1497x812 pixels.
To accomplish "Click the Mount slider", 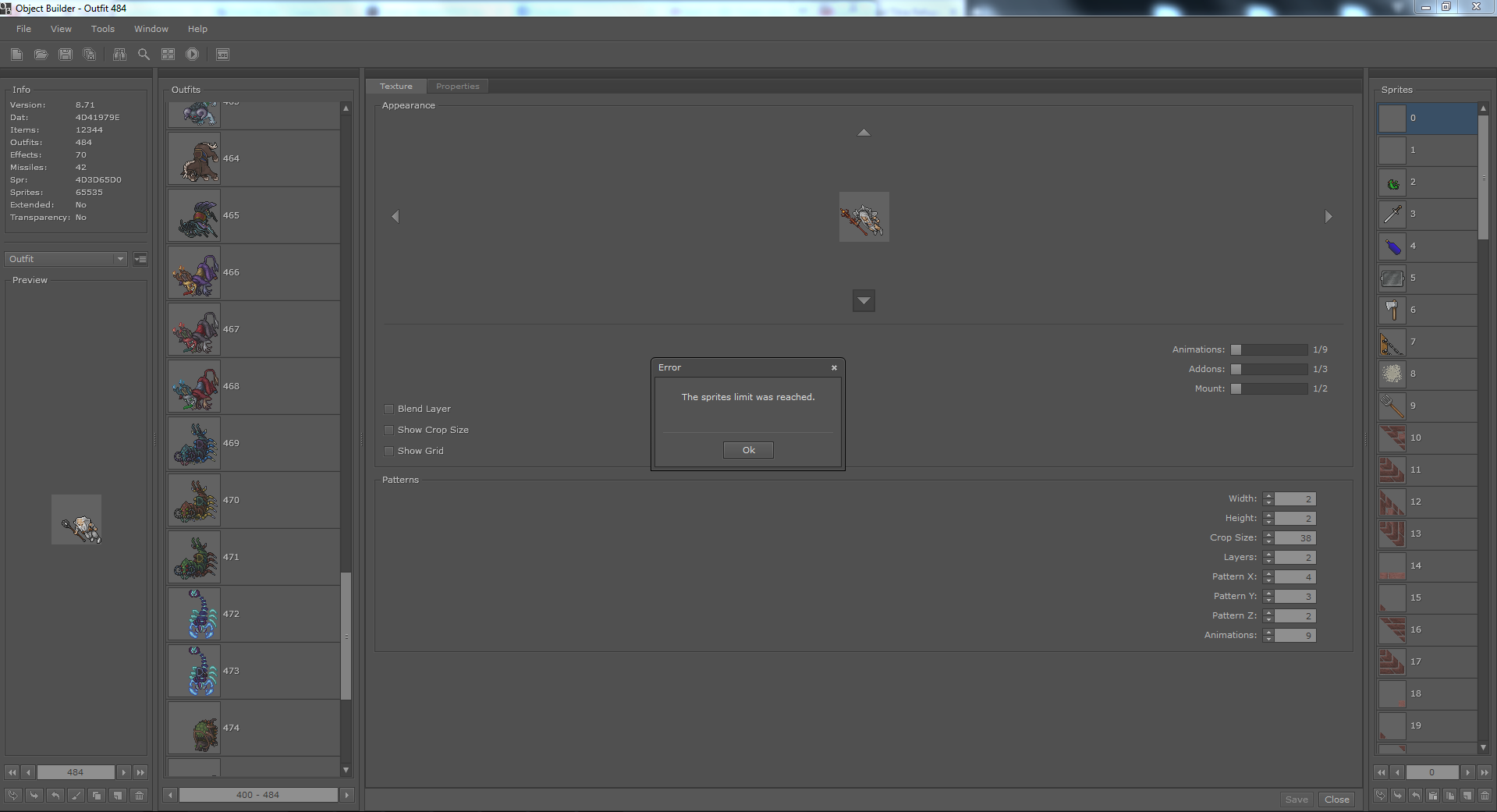I will click(x=1269, y=388).
